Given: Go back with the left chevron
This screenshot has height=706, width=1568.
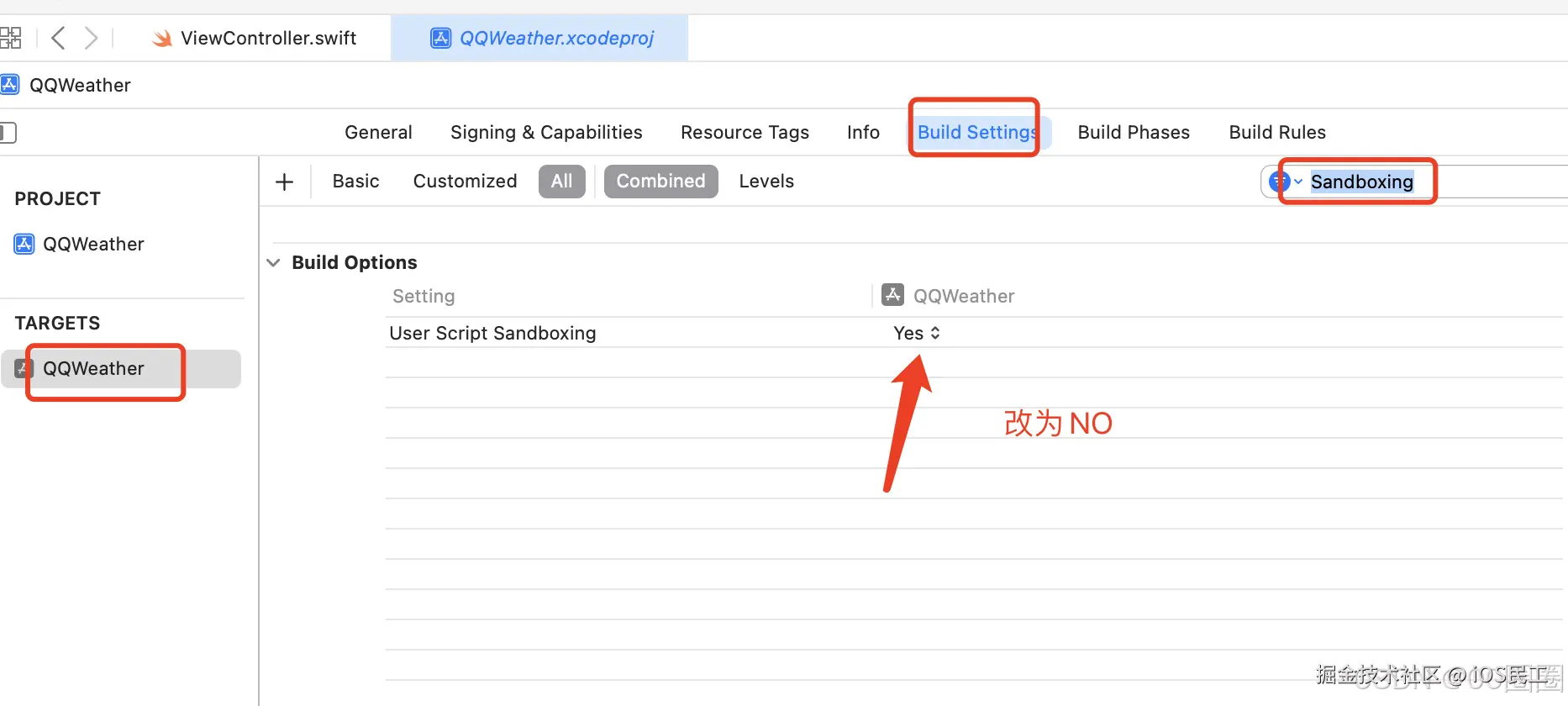Looking at the screenshot, I should (58, 38).
